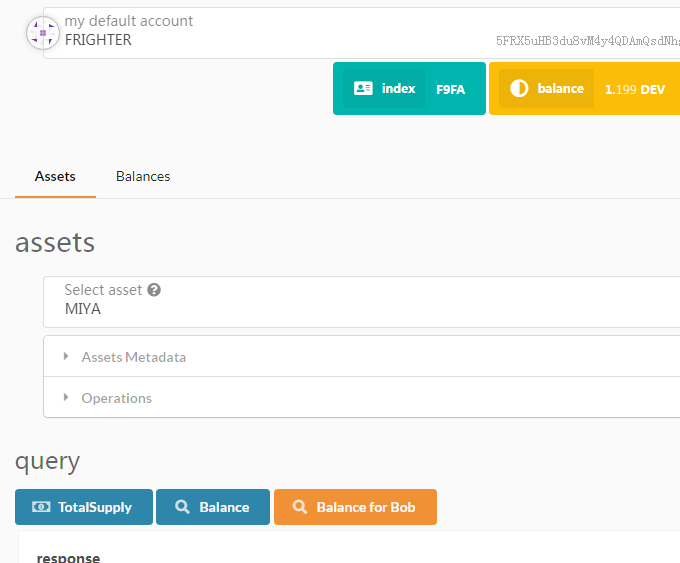Screen dimensions: 680x563
Task: Click the FRIGHTER account identicon
Action: point(42,33)
